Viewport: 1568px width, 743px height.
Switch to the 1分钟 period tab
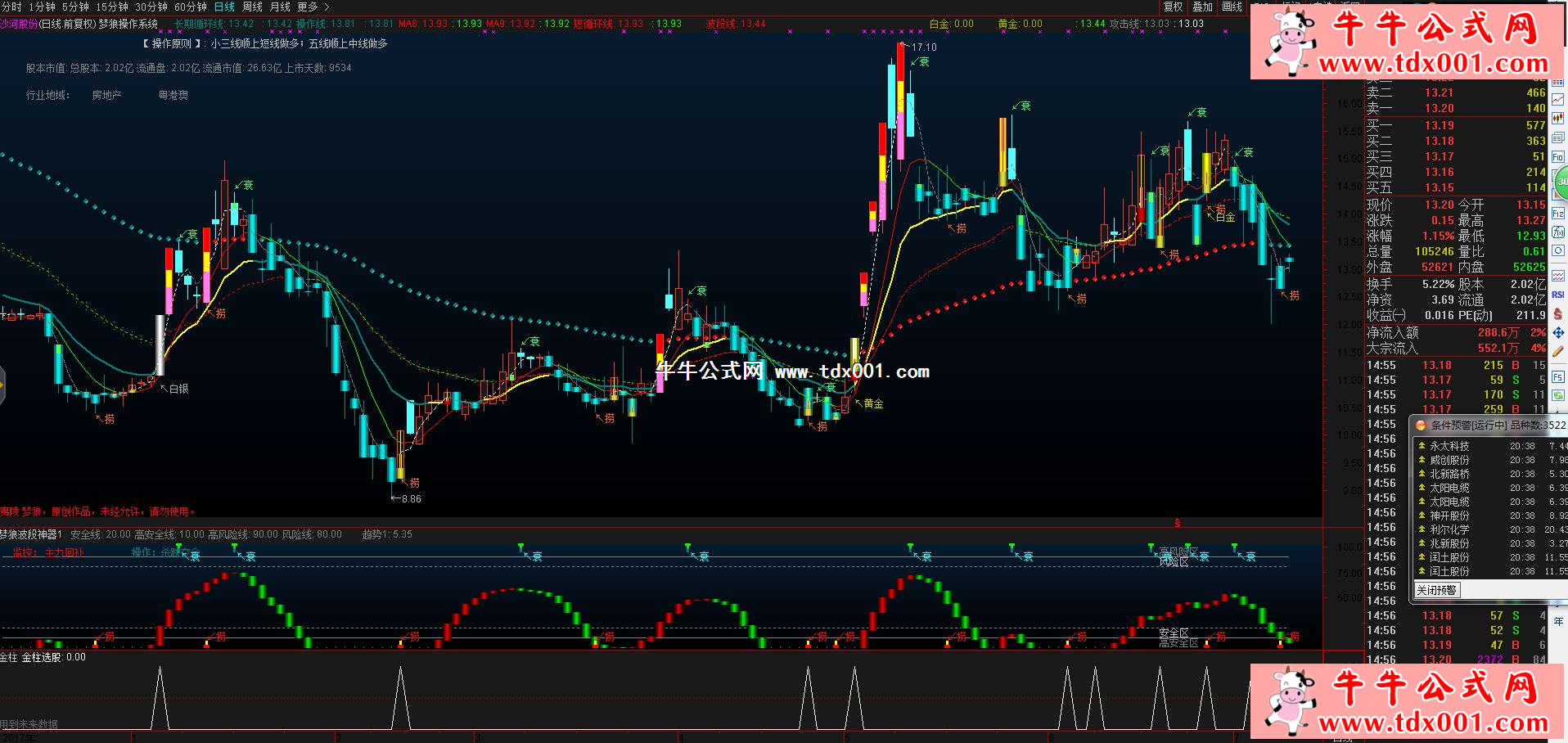point(43,7)
